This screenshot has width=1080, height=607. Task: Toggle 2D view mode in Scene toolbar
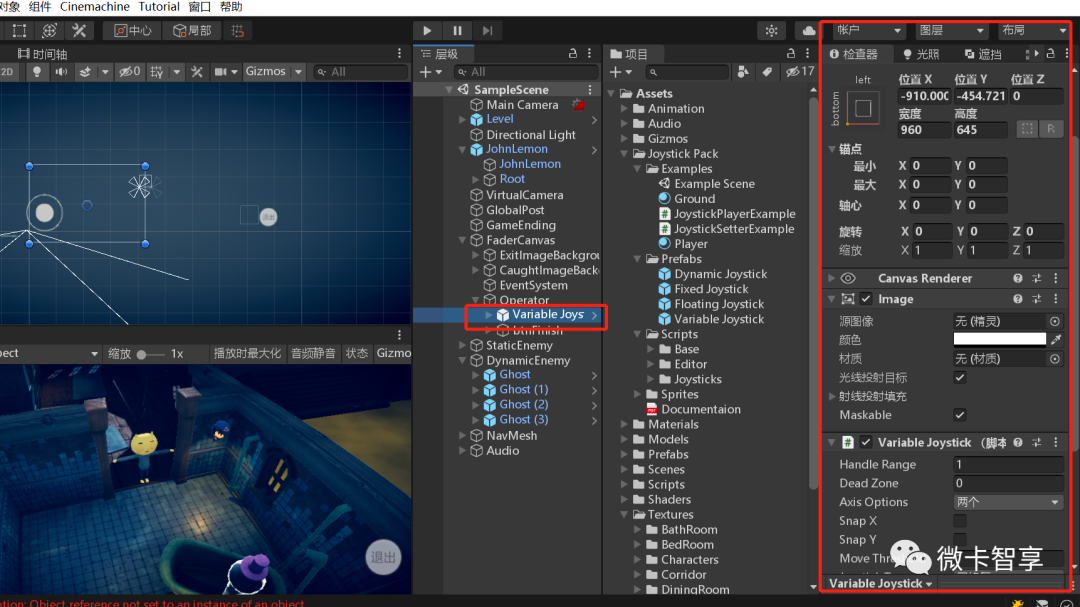7,71
